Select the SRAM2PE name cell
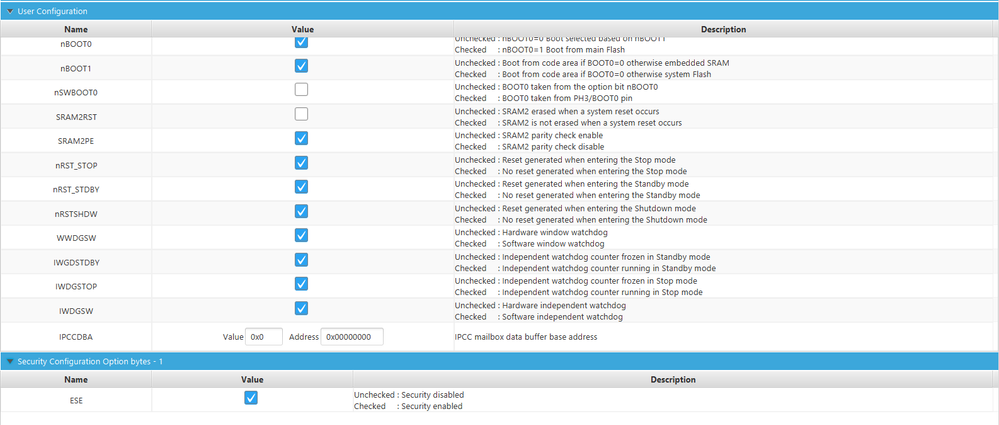The height and width of the screenshot is (425, 999). [76, 140]
